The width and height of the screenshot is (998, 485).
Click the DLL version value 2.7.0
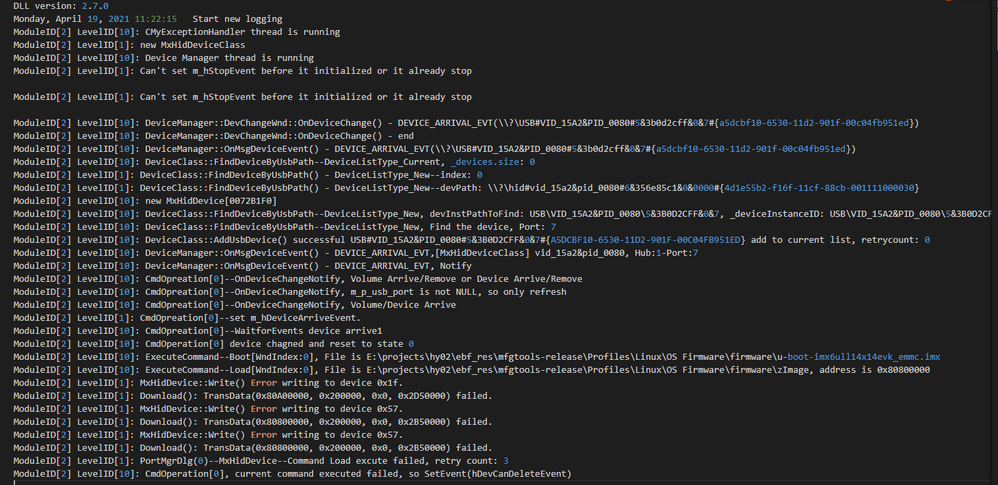pos(95,6)
